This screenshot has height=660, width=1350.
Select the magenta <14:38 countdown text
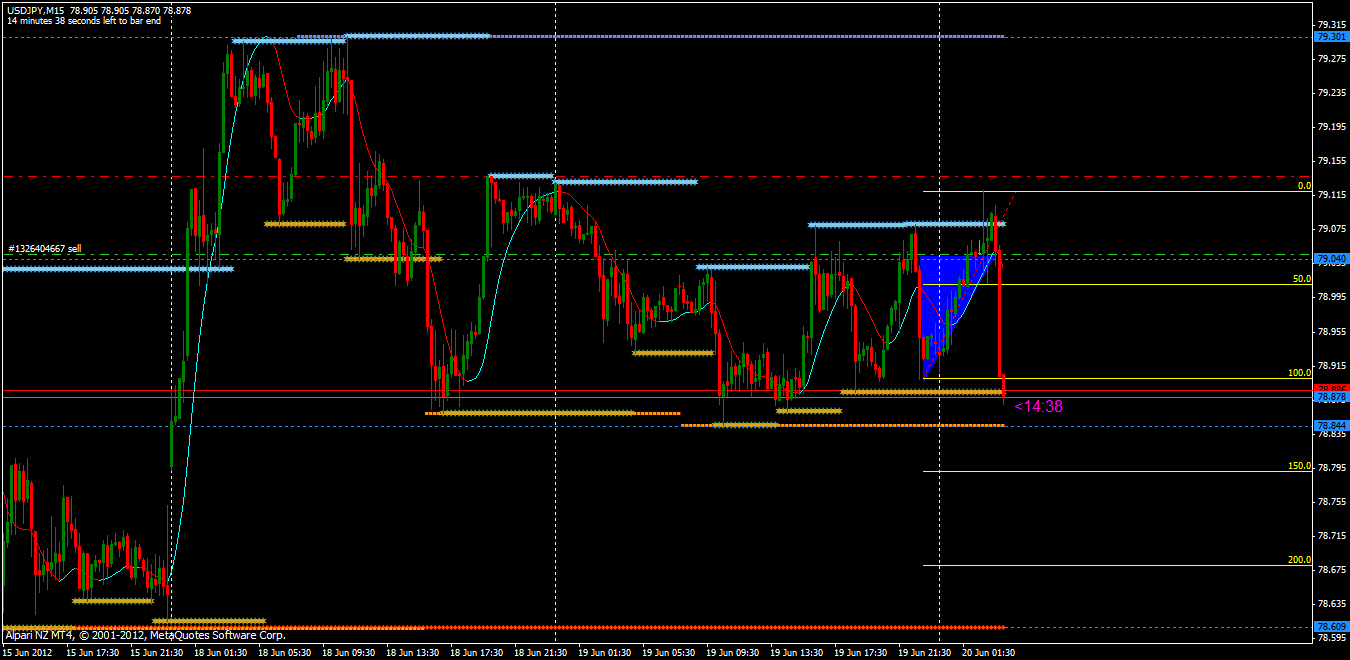tap(1038, 407)
